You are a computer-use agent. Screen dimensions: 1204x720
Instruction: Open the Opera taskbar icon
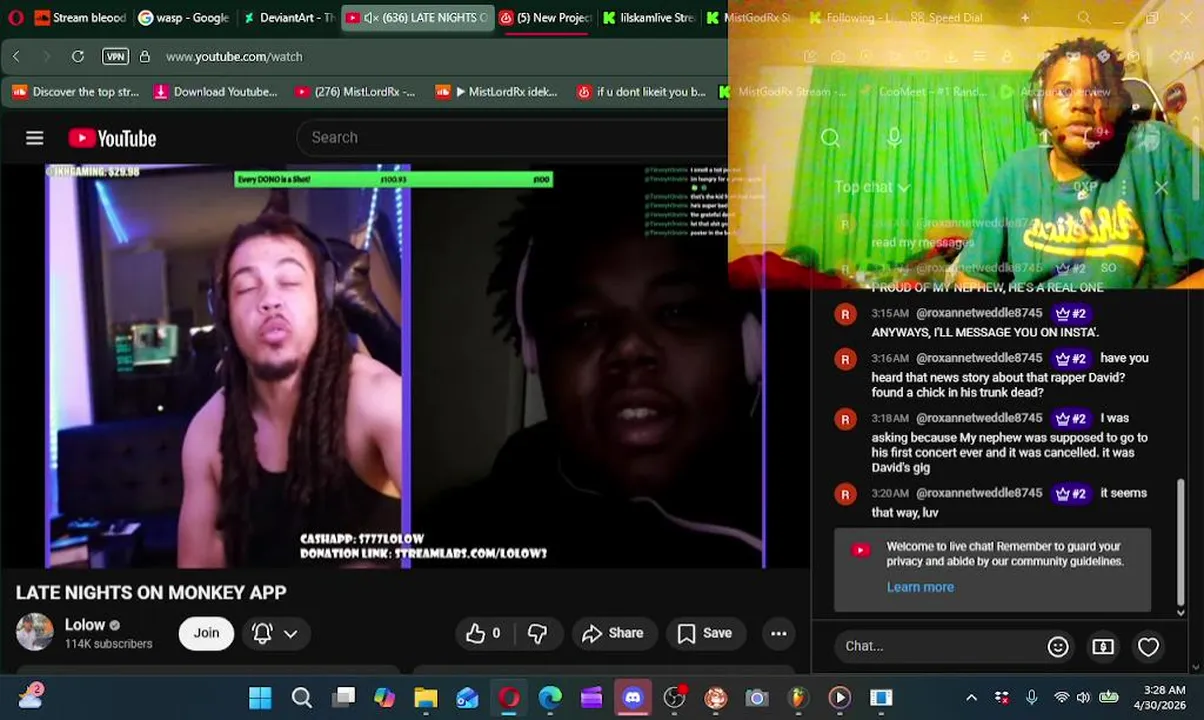(x=508, y=698)
